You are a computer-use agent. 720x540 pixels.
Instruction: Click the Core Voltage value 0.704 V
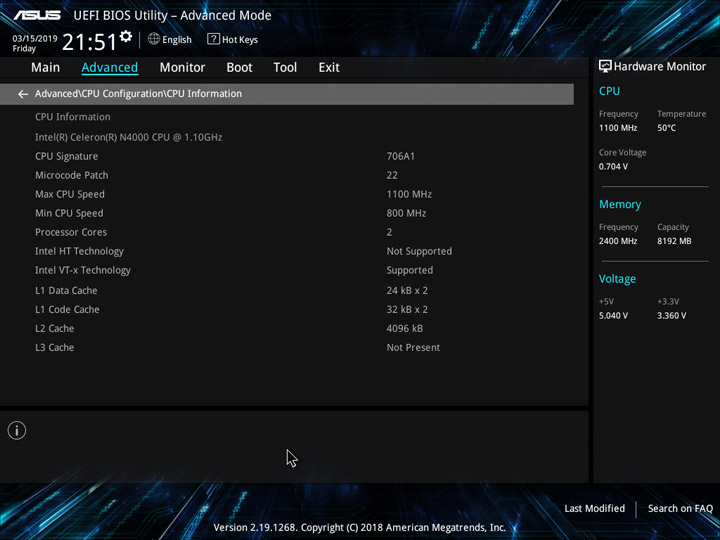[613, 166]
